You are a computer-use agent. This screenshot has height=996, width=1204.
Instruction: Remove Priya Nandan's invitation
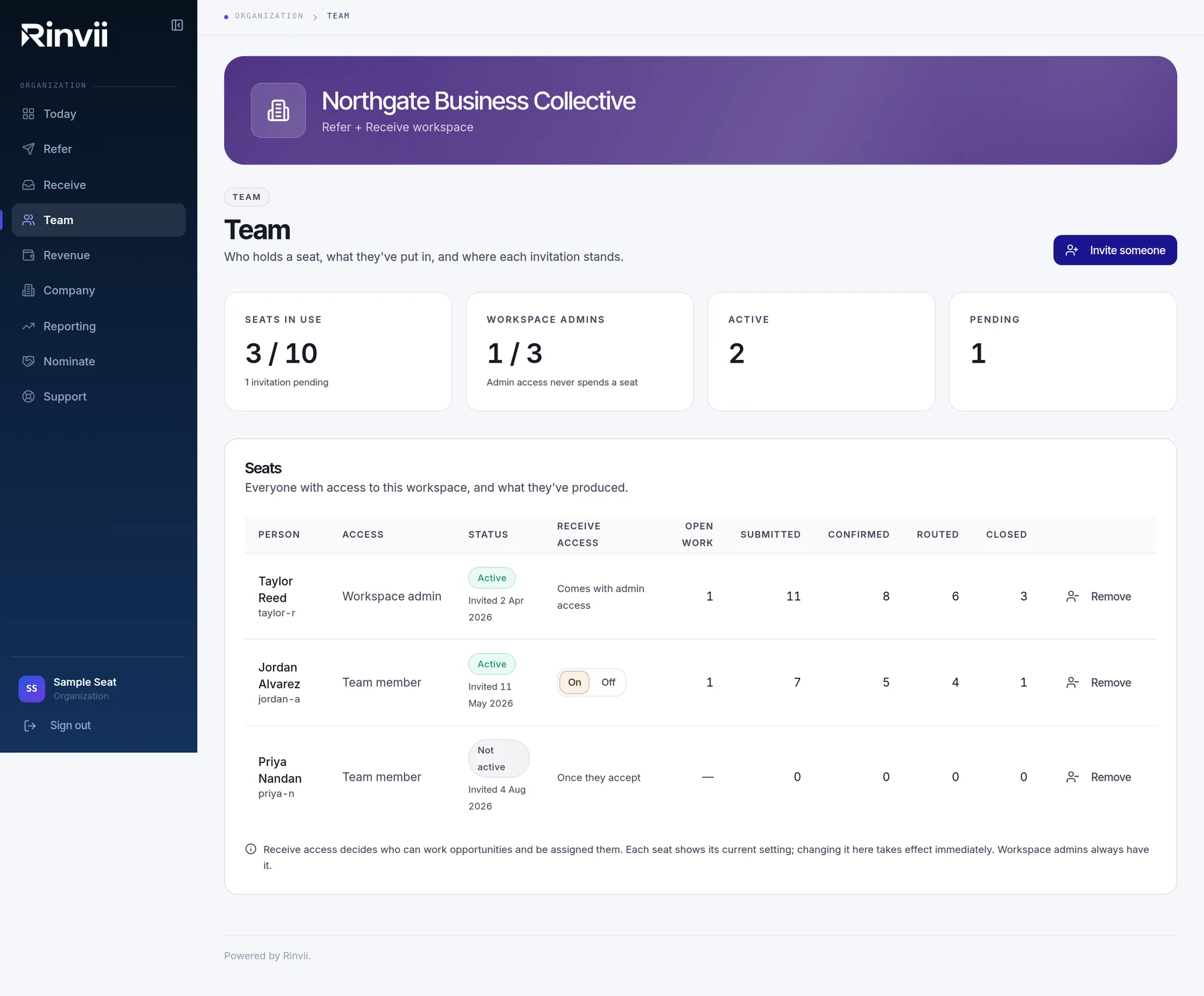point(1098,777)
